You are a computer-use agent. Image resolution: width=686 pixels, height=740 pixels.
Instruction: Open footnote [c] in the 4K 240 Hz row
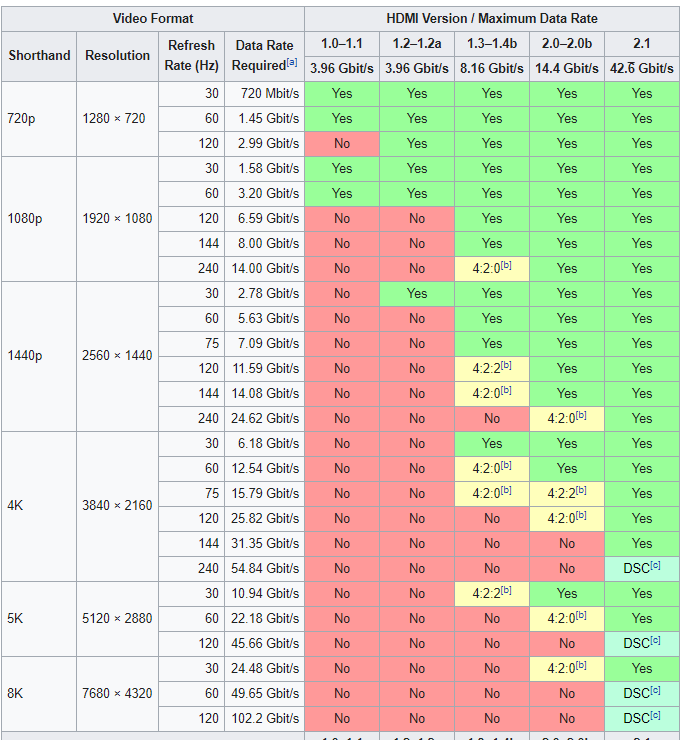click(x=655, y=565)
